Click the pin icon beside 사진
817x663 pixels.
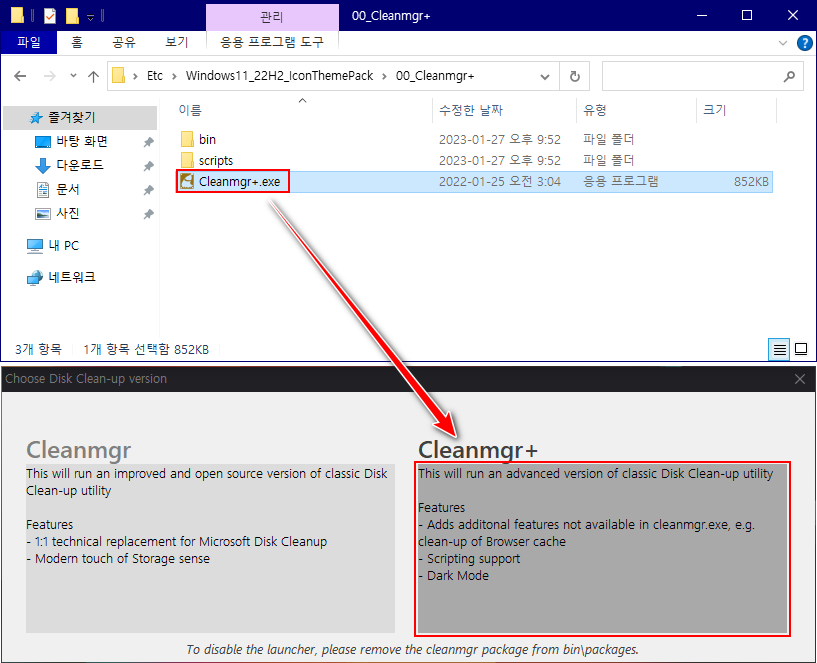point(148,214)
